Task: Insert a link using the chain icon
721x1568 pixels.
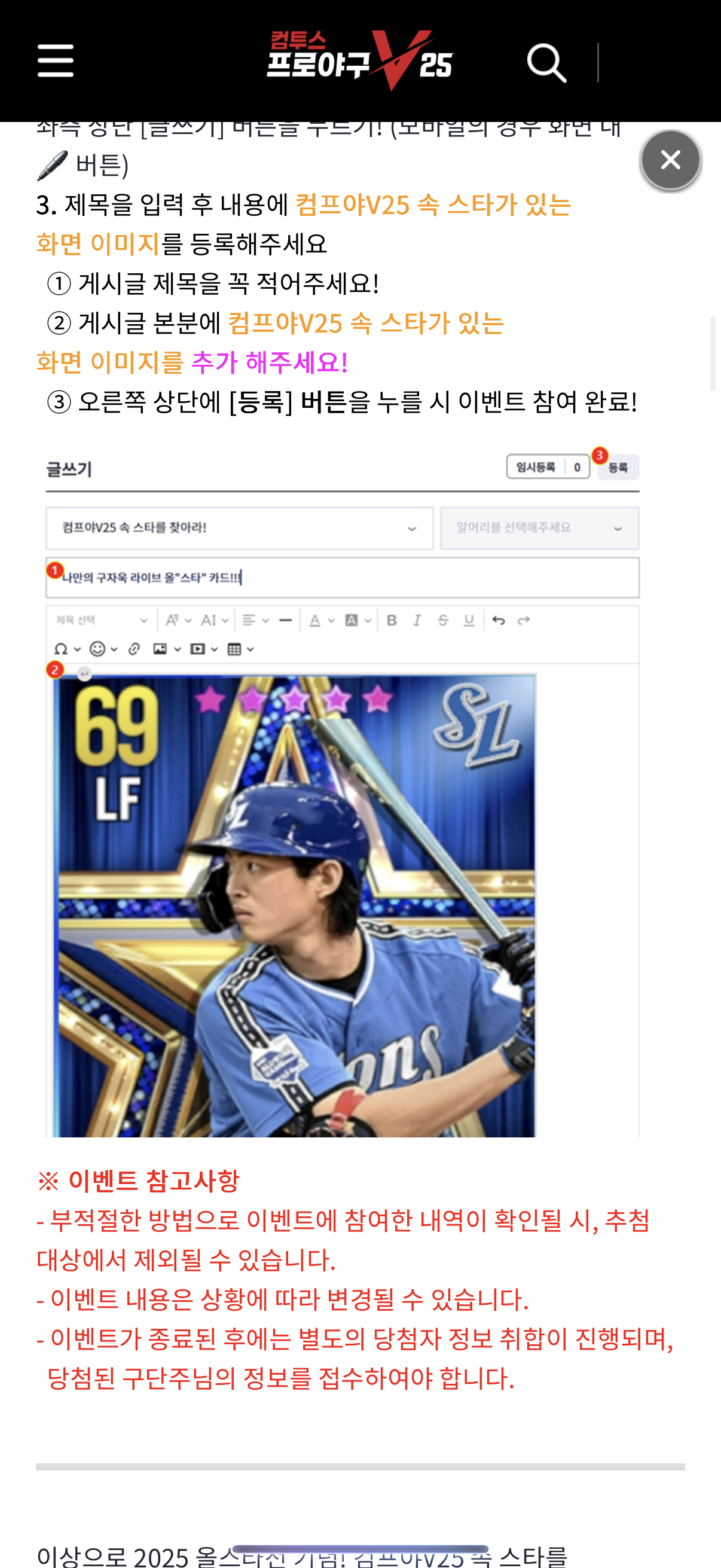Action: 135,649
